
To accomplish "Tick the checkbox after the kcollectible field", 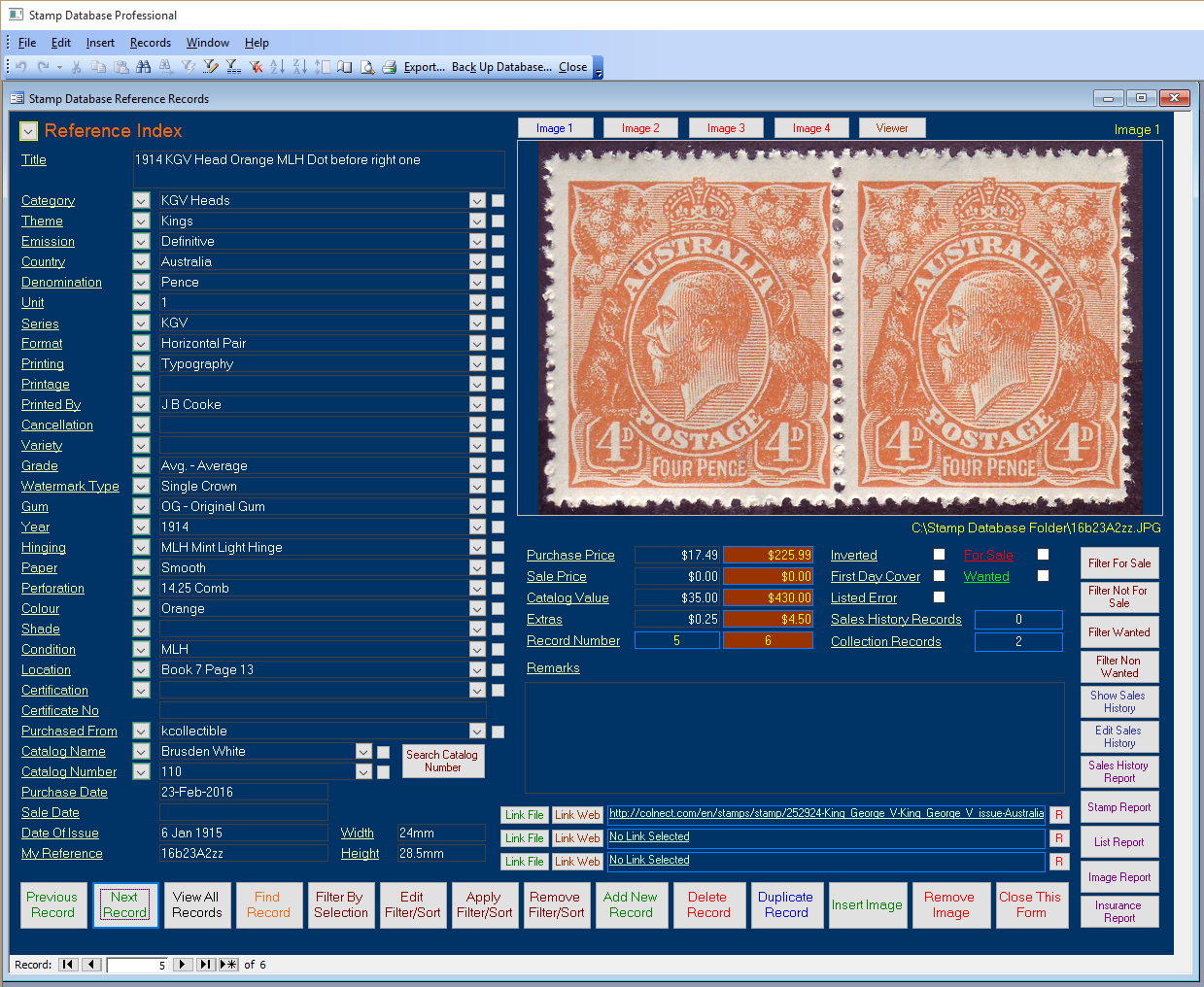I will tap(498, 732).
